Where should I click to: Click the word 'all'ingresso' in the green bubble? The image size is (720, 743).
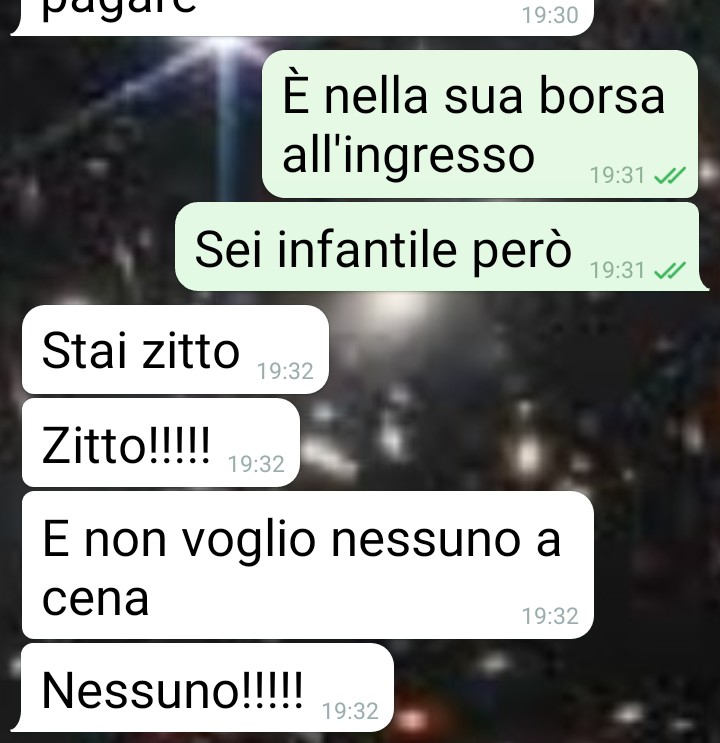pos(409,159)
